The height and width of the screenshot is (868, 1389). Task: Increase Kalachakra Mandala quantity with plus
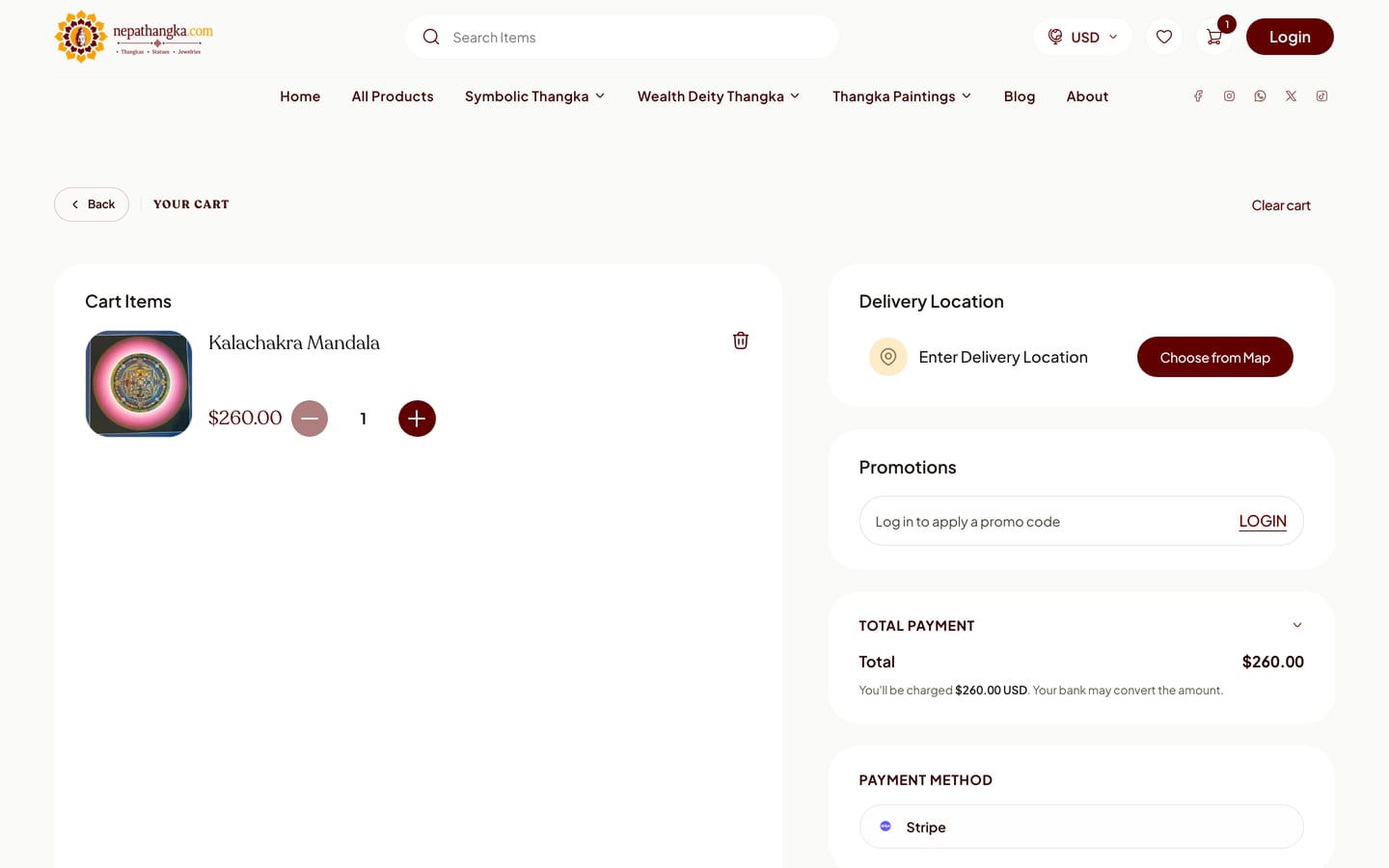coord(417,419)
